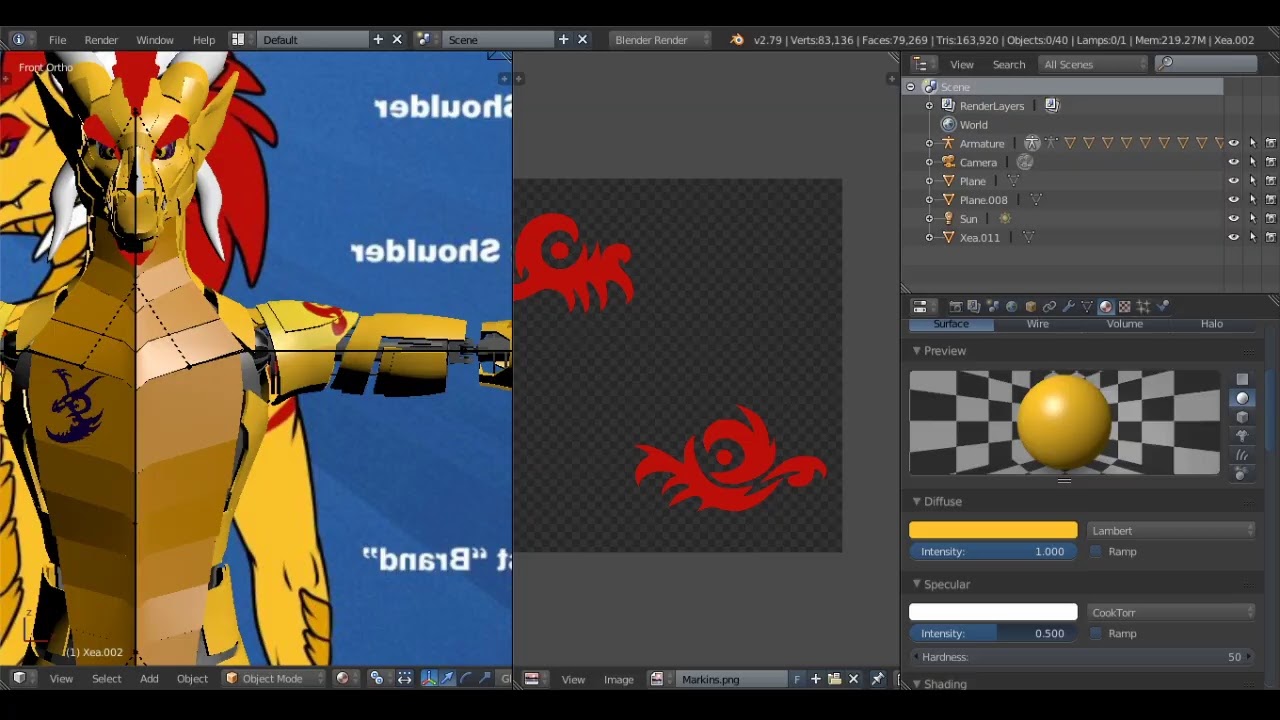The width and height of the screenshot is (1280, 720).
Task: Open the CookTorr specular shader dropdown
Action: pyautogui.click(x=1171, y=612)
